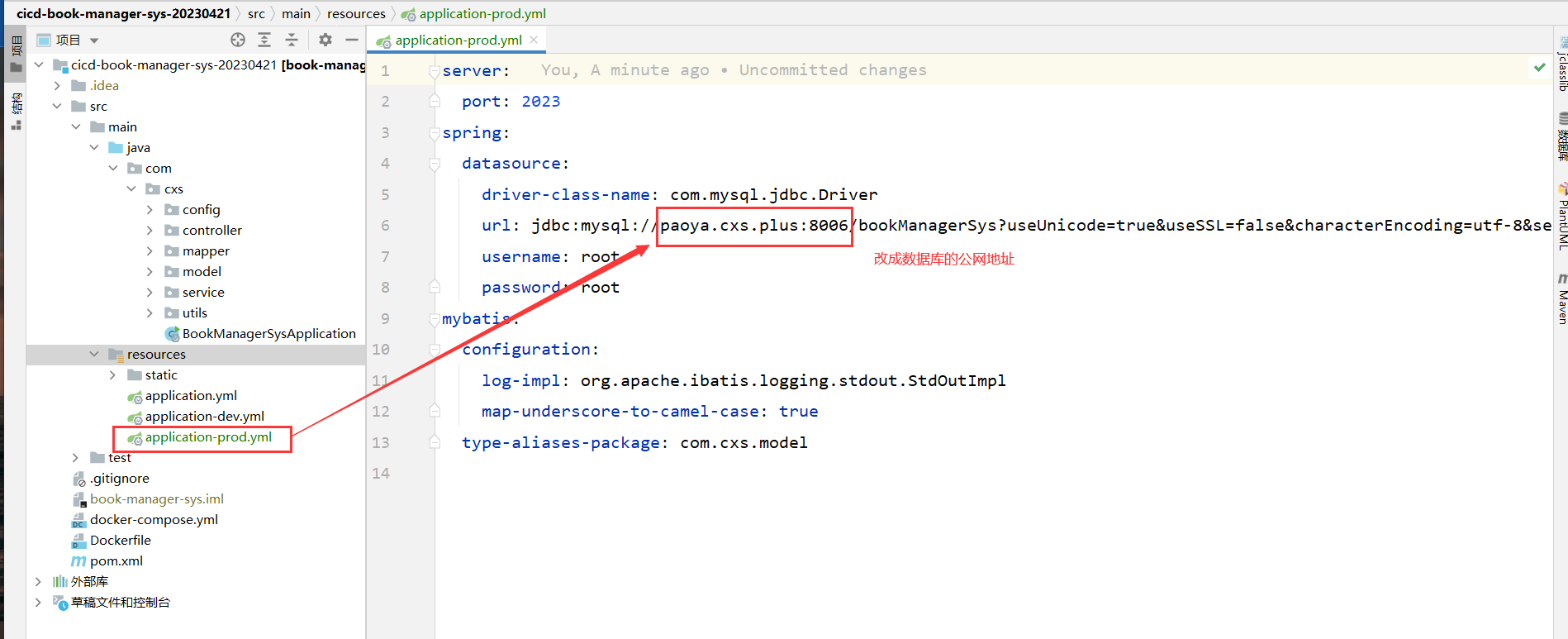Click the main breadcrumb
Image resolution: width=1568 pixels, height=639 pixels.
pos(296,13)
